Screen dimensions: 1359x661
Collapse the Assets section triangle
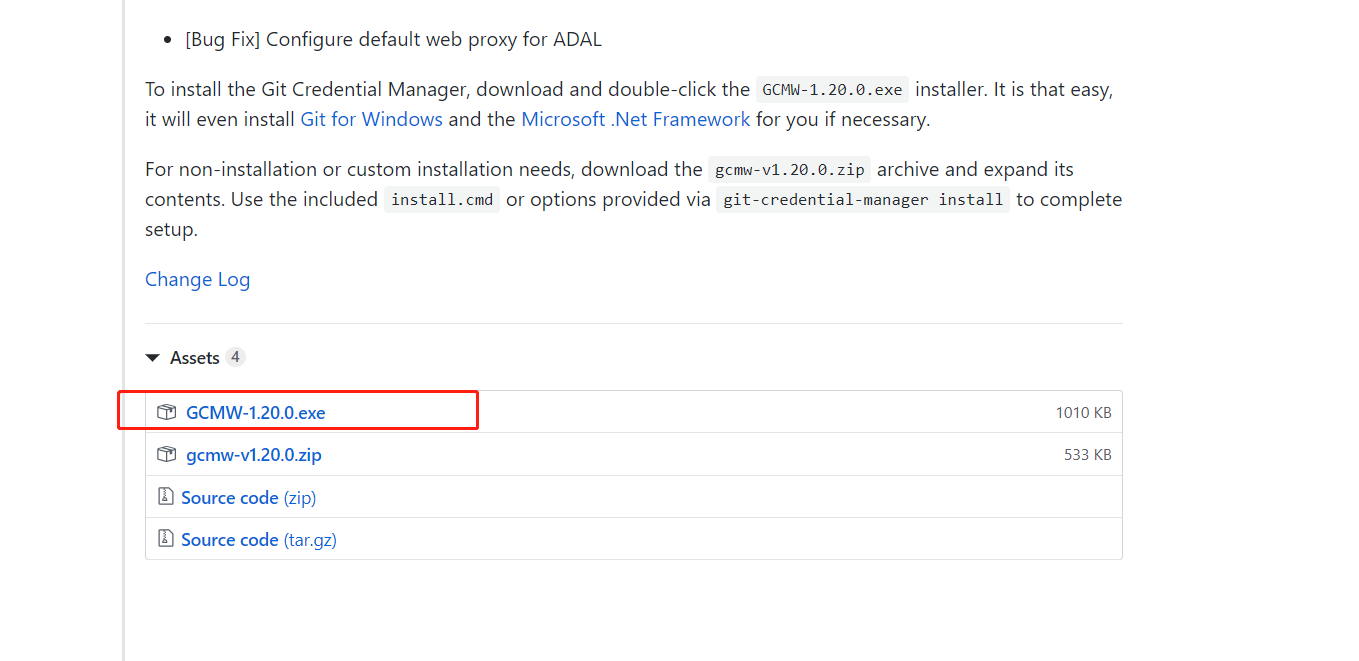(152, 358)
